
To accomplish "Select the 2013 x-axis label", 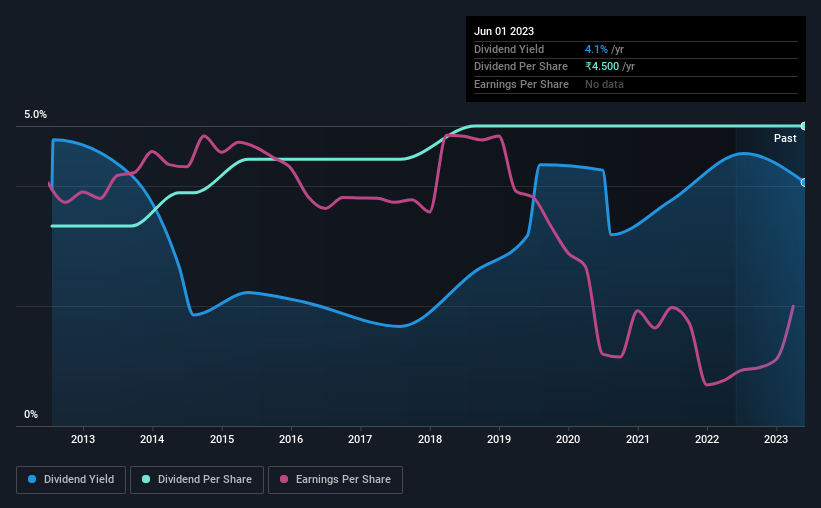I will (x=83, y=439).
